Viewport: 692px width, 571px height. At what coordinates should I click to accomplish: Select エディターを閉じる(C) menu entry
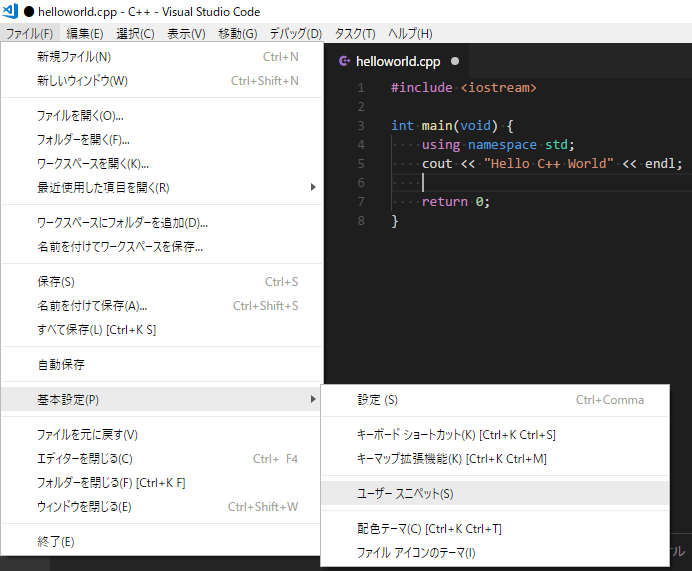(162, 459)
